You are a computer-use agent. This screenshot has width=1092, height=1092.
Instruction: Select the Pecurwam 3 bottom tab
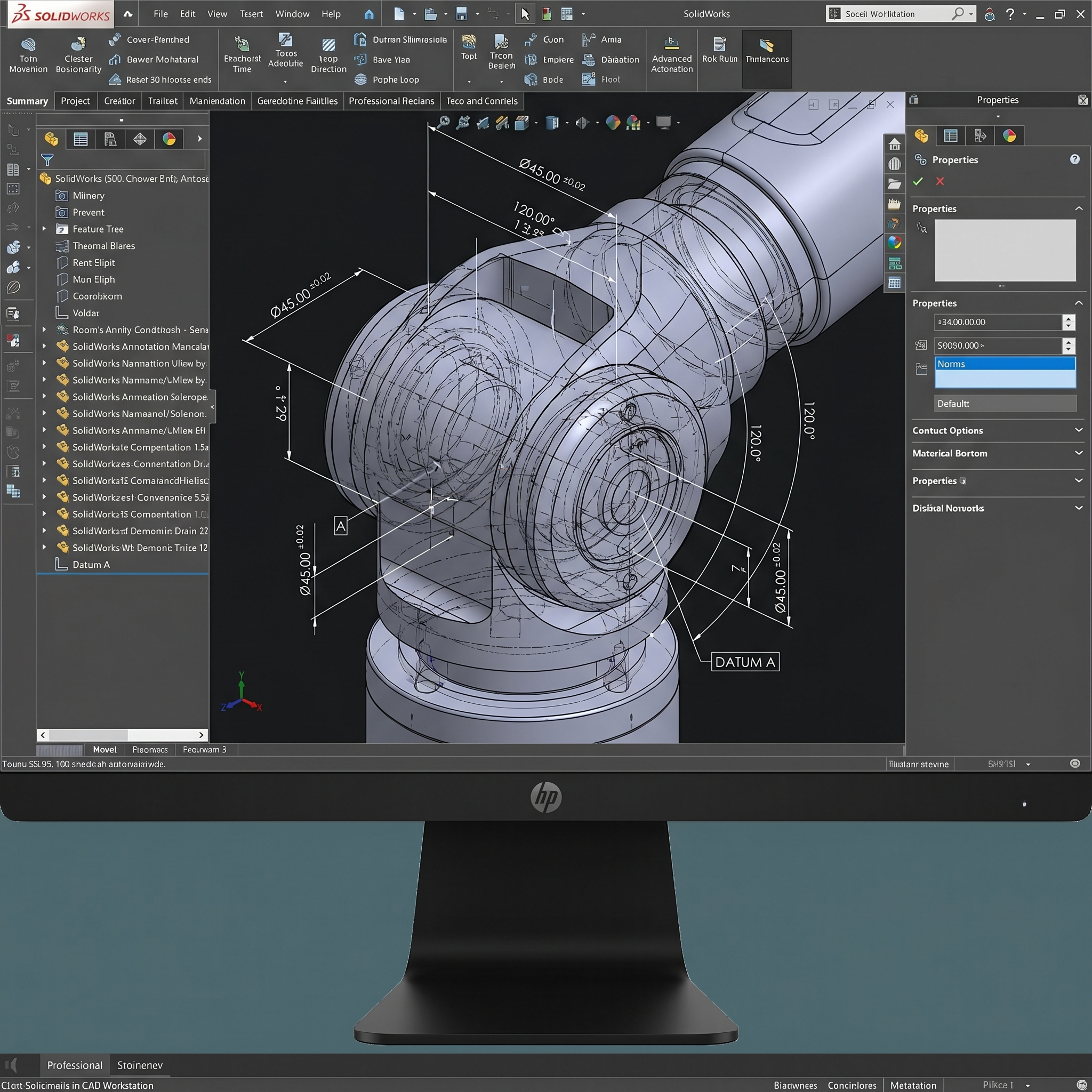tap(204, 750)
